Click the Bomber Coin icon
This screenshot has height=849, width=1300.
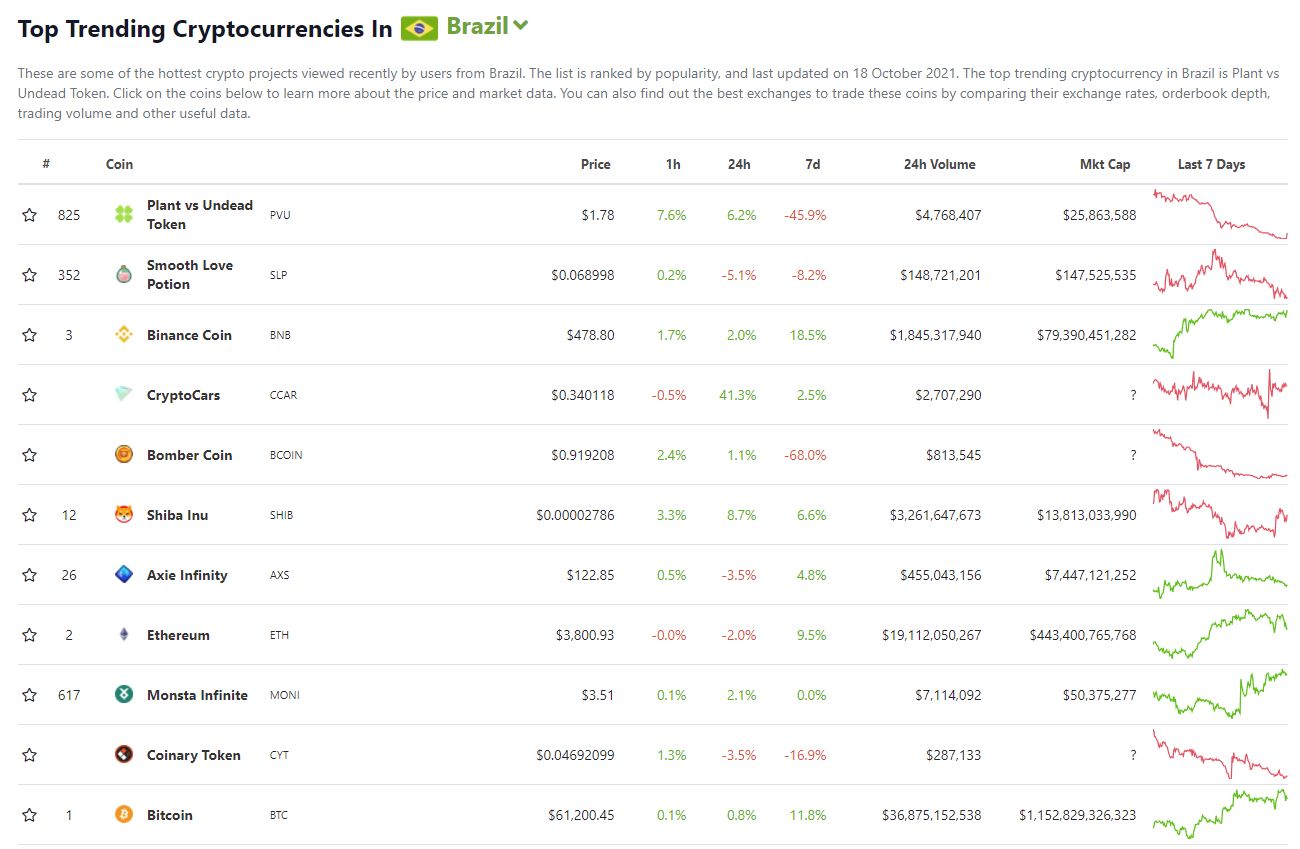click(124, 454)
